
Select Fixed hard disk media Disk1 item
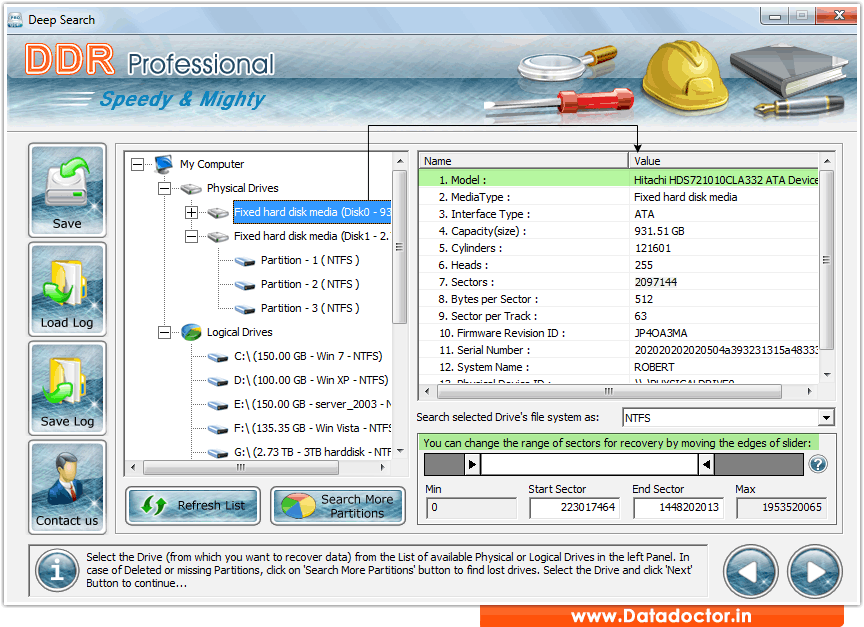311,236
